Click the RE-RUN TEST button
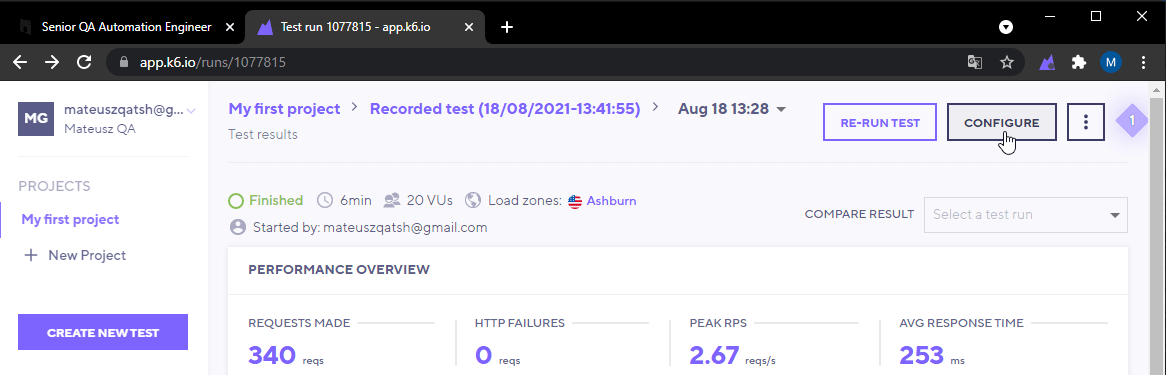The image size is (1166, 375). point(880,122)
